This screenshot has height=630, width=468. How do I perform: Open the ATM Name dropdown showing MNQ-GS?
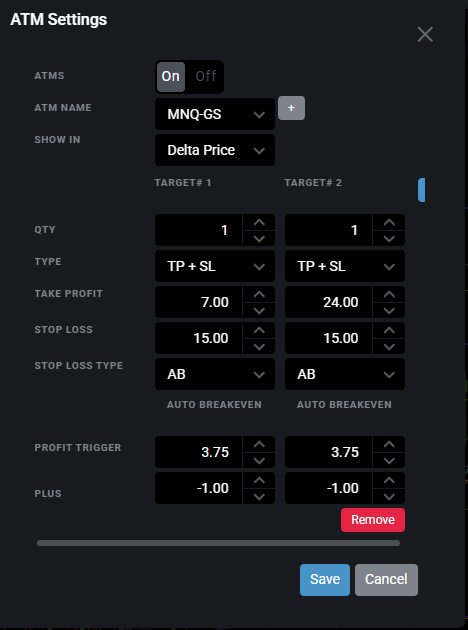click(x=215, y=114)
